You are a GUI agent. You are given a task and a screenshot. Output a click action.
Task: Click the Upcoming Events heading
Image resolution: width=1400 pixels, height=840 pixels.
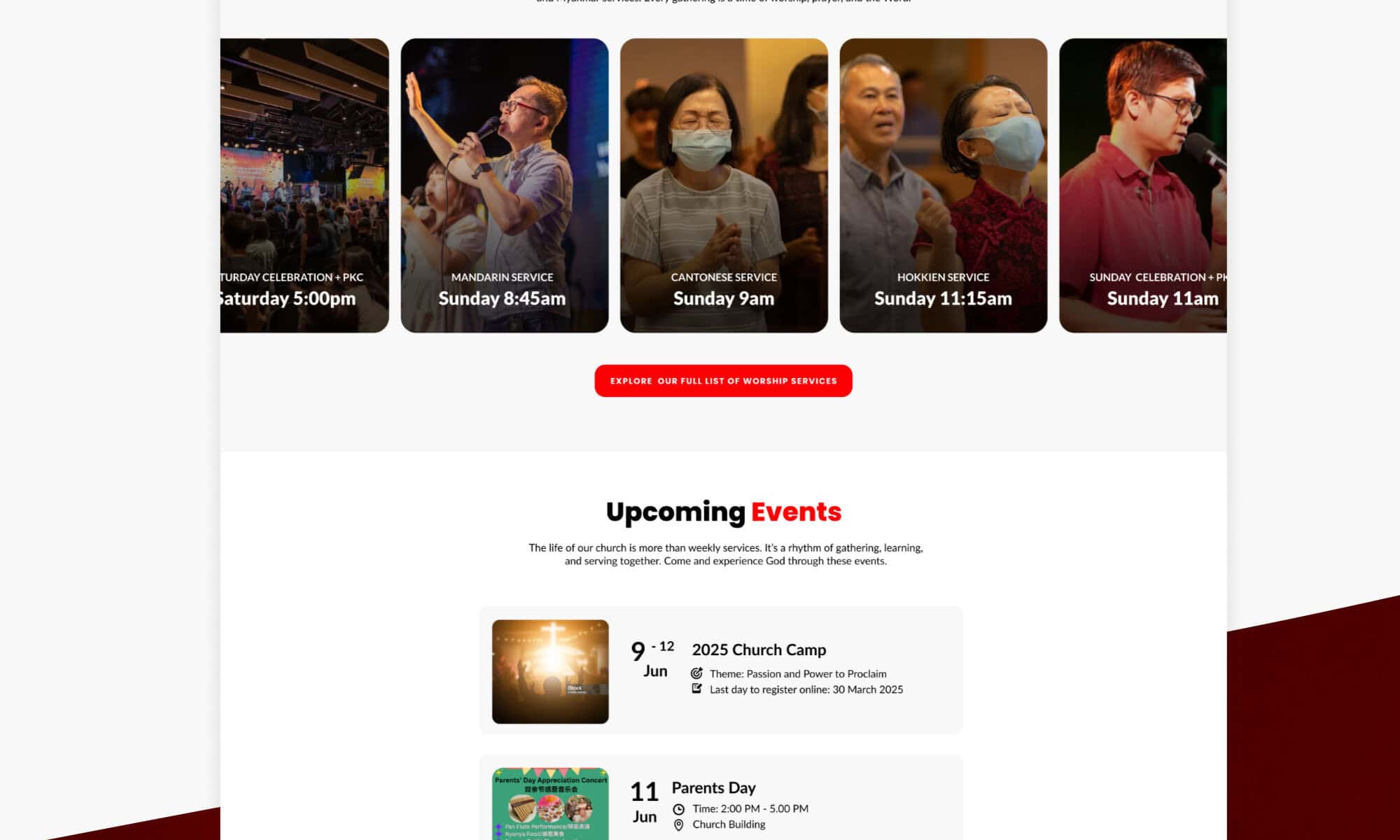pyautogui.click(x=723, y=512)
